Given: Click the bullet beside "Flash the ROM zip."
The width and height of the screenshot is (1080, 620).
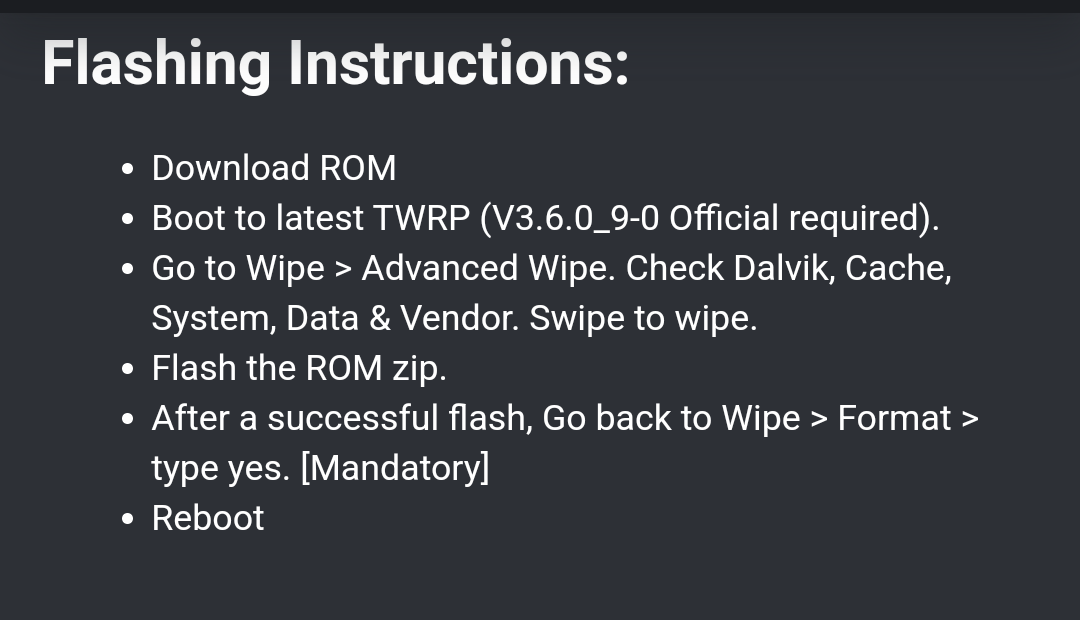Looking at the screenshot, I should 127,369.
